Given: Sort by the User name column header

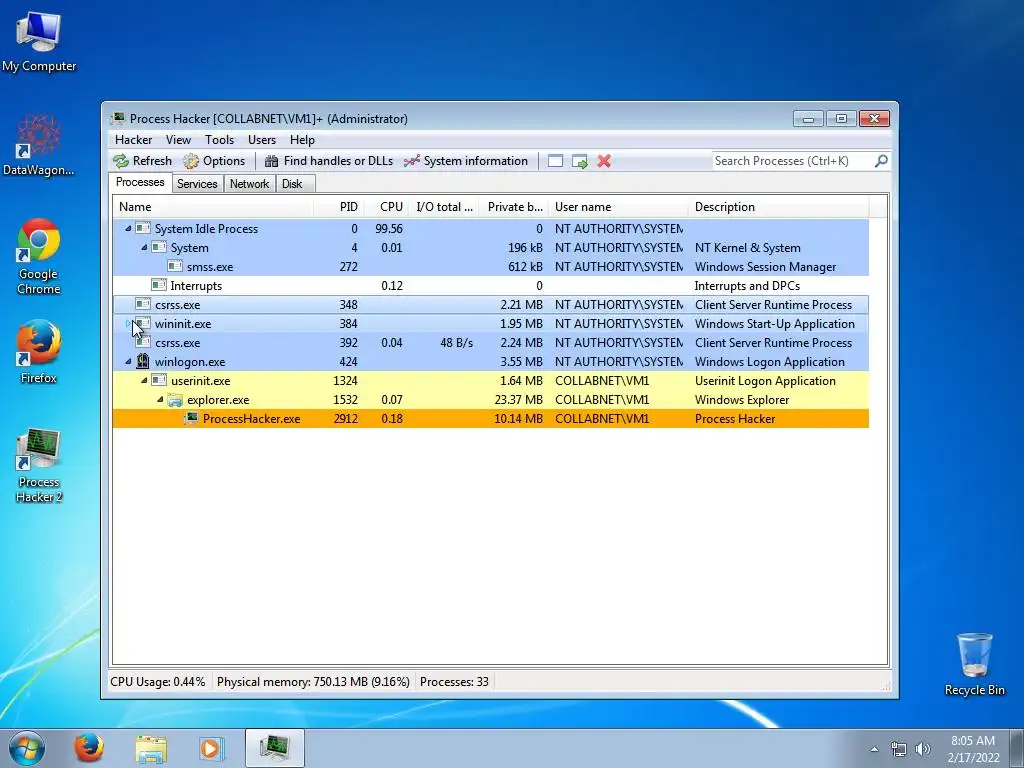Looking at the screenshot, I should 618,206.
